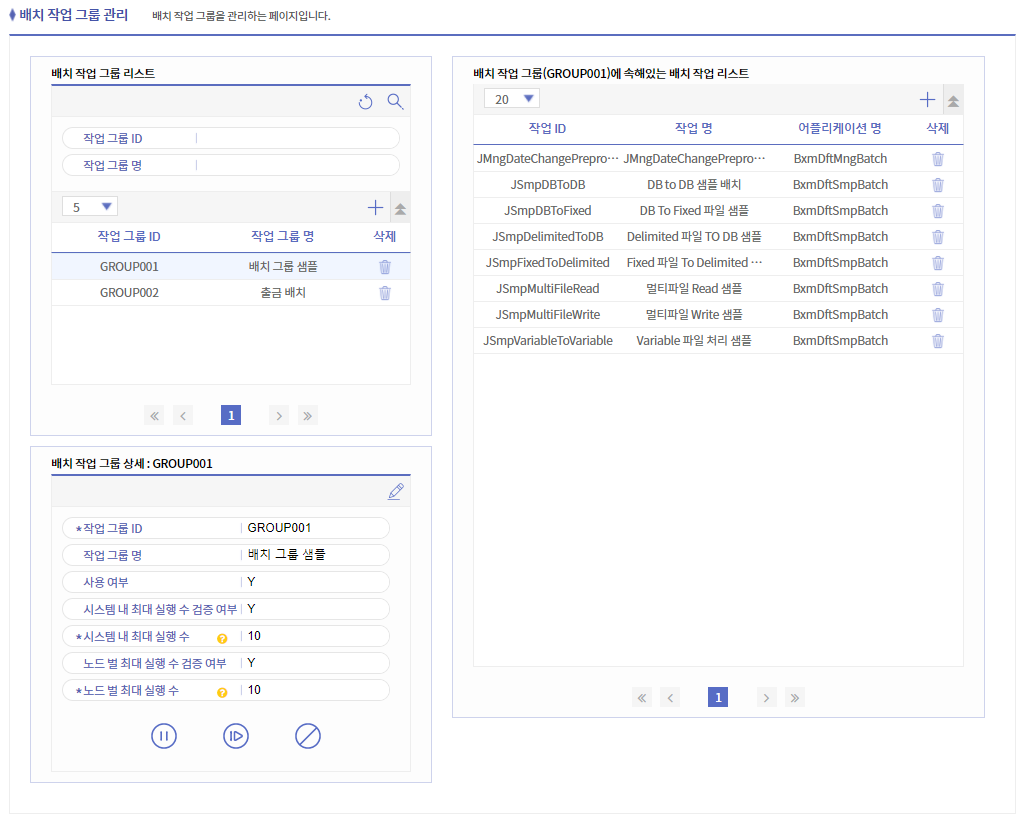The width and height of the screenshot is (1024, 820).
Task: Go to last page in job list
Action: pos(795,697)
